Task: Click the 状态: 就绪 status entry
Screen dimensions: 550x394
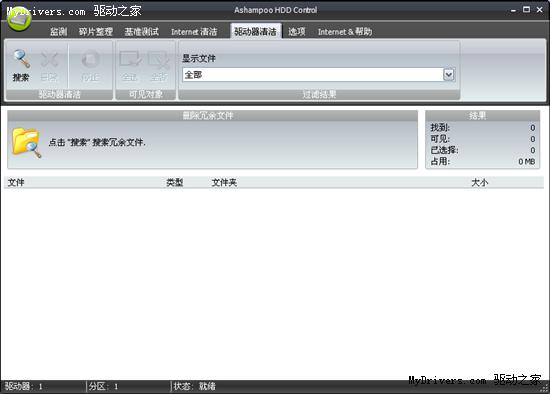Action: tap(195, 386)
